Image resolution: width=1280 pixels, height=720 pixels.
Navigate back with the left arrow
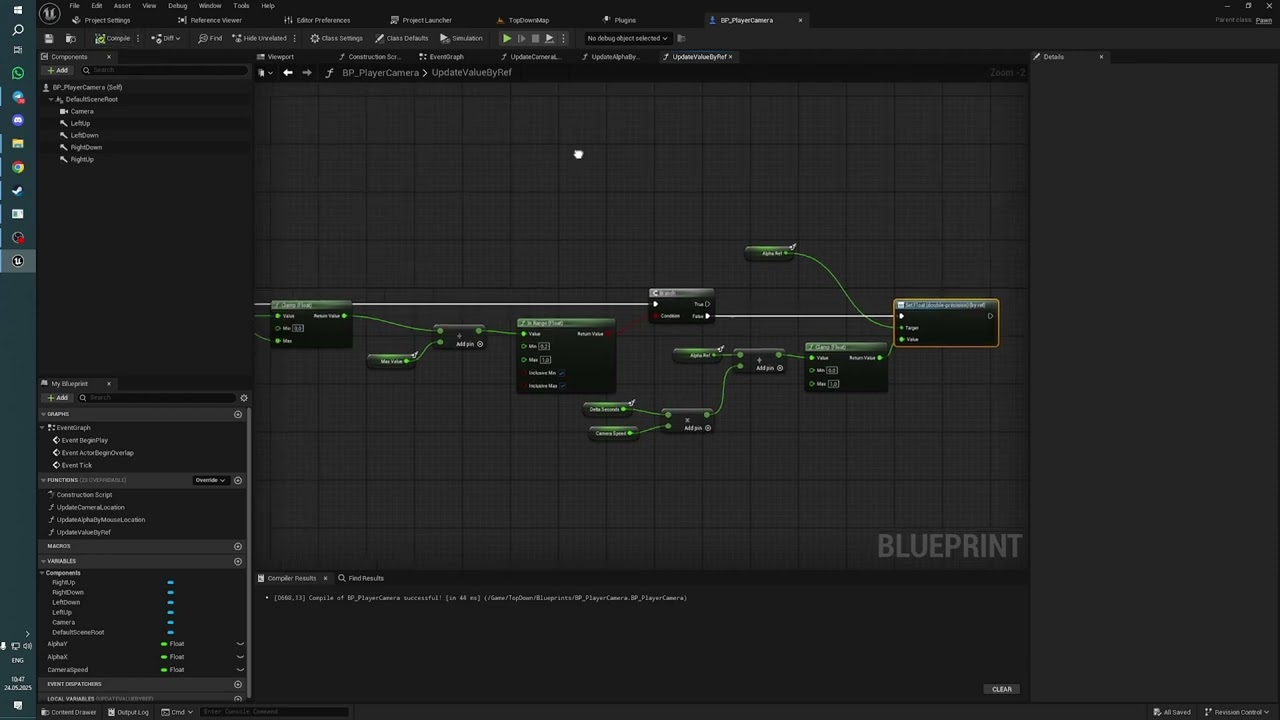[287, 73]
